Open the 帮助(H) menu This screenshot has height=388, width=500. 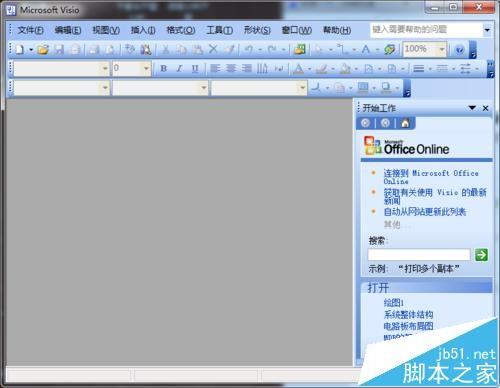[x=337, y=30]
